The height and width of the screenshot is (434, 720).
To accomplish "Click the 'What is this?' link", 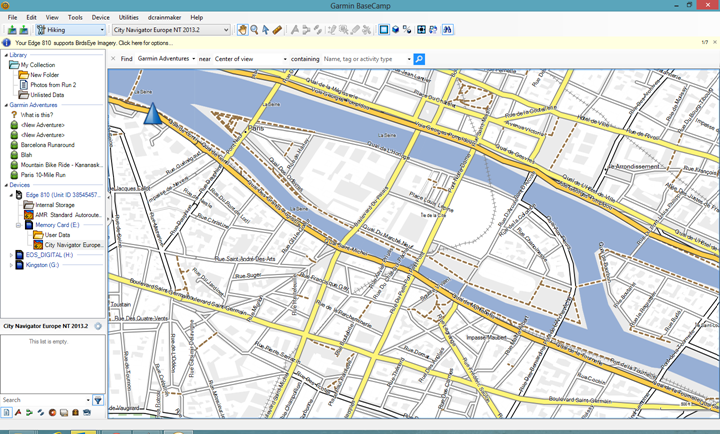I will tap(37, 115).
